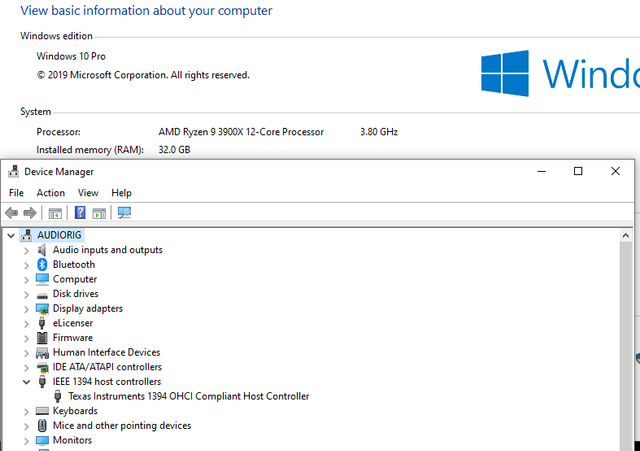640x451 pixels.
Task: Expand the Disk drives category
Action: [x=27, y=294]
